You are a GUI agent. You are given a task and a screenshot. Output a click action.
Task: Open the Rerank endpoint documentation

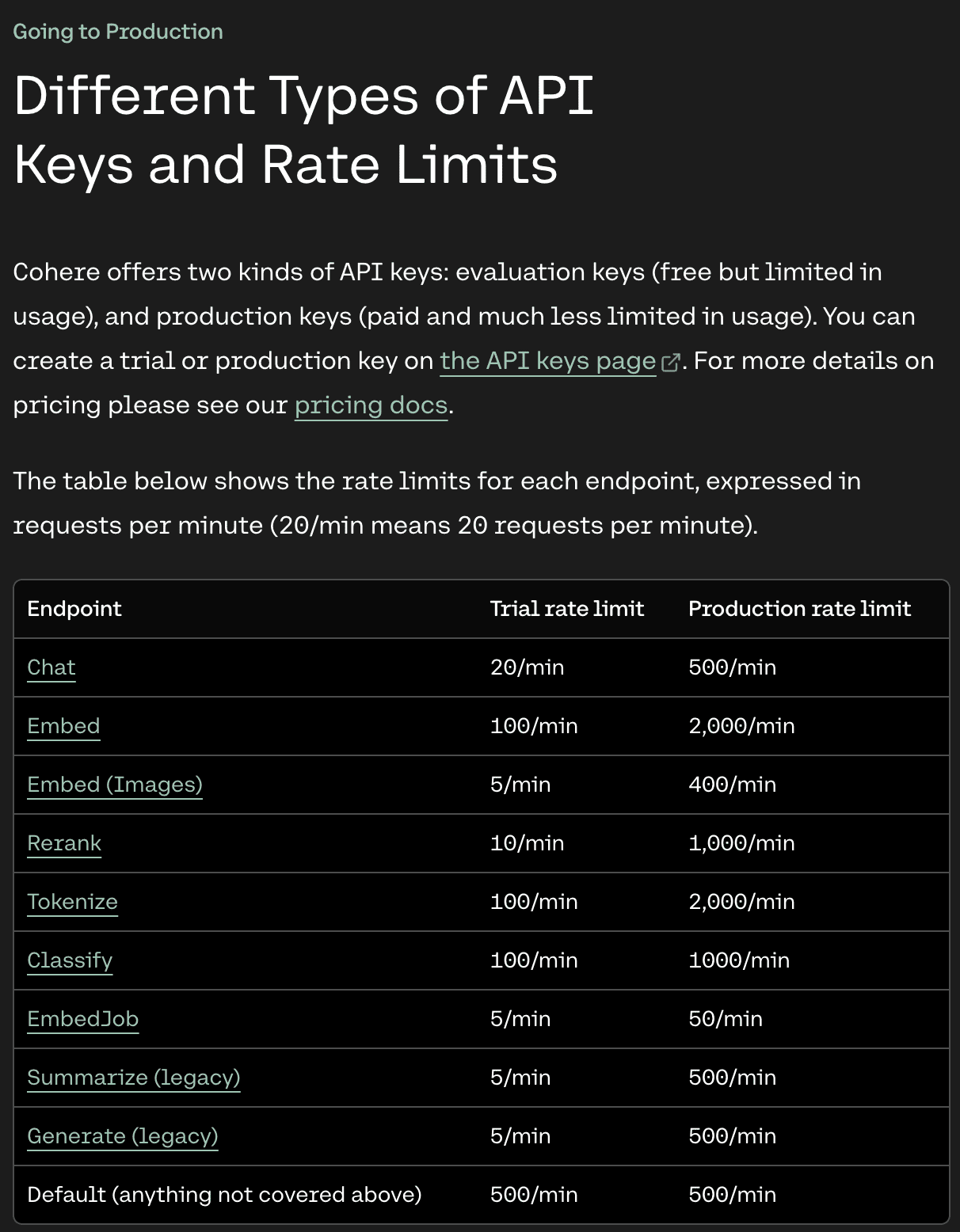[x=64, y=843]
